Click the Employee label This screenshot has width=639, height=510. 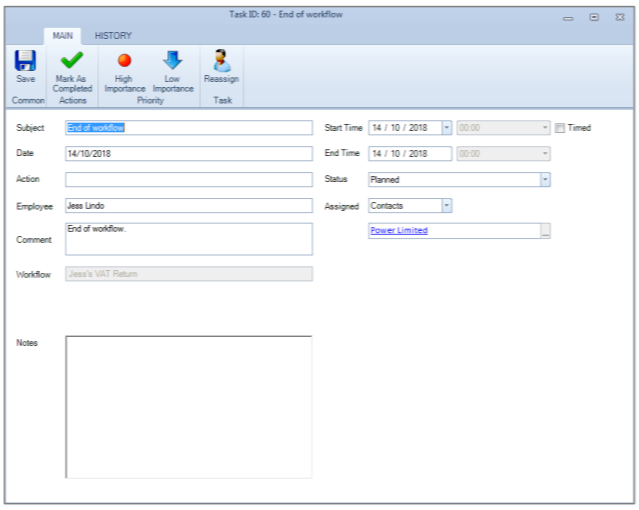35,206
